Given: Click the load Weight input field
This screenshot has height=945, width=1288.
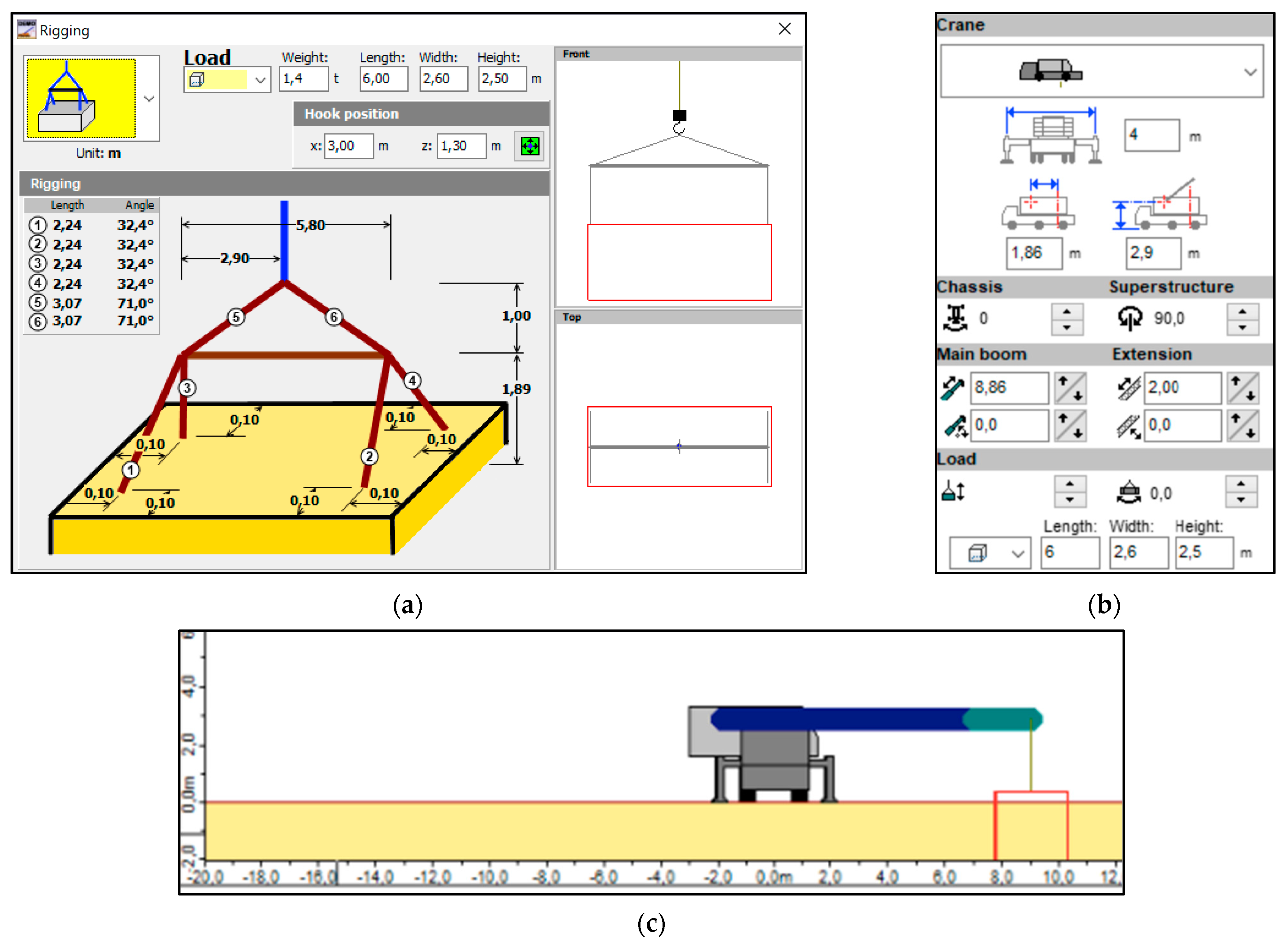Looking at the screenshot, I should 303,79.
